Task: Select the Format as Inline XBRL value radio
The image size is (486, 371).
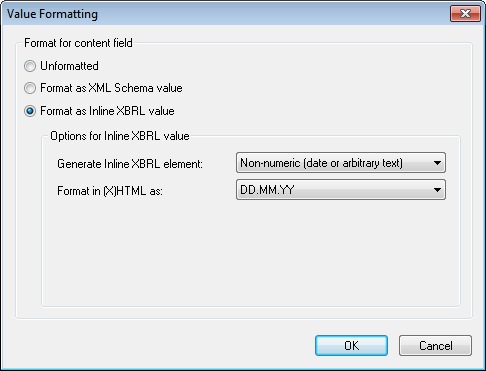Action: click(30, 111)
